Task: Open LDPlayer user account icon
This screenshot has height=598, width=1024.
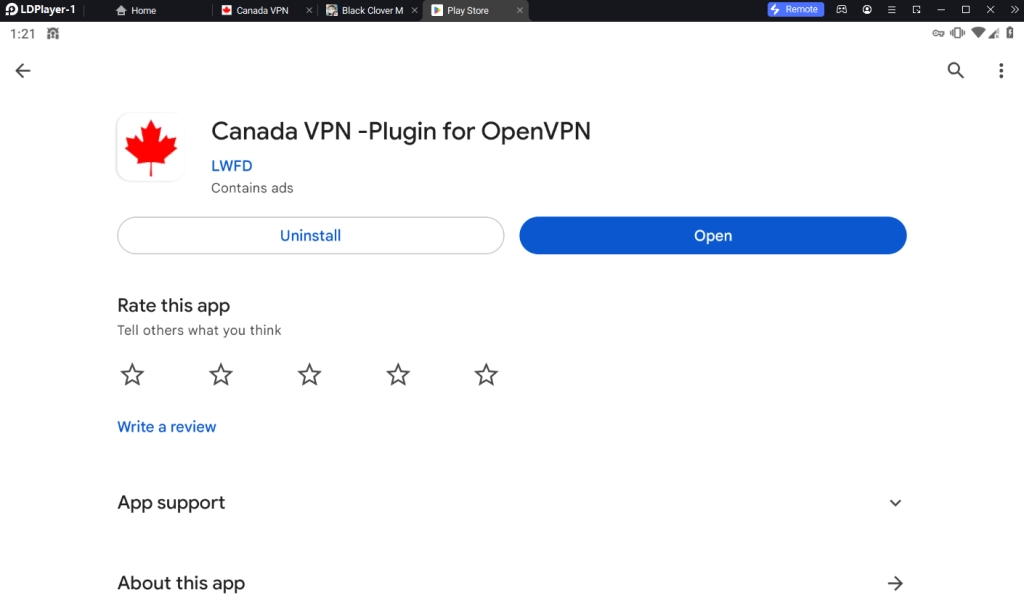Action: pyautogui.click(x=867, y=10)
